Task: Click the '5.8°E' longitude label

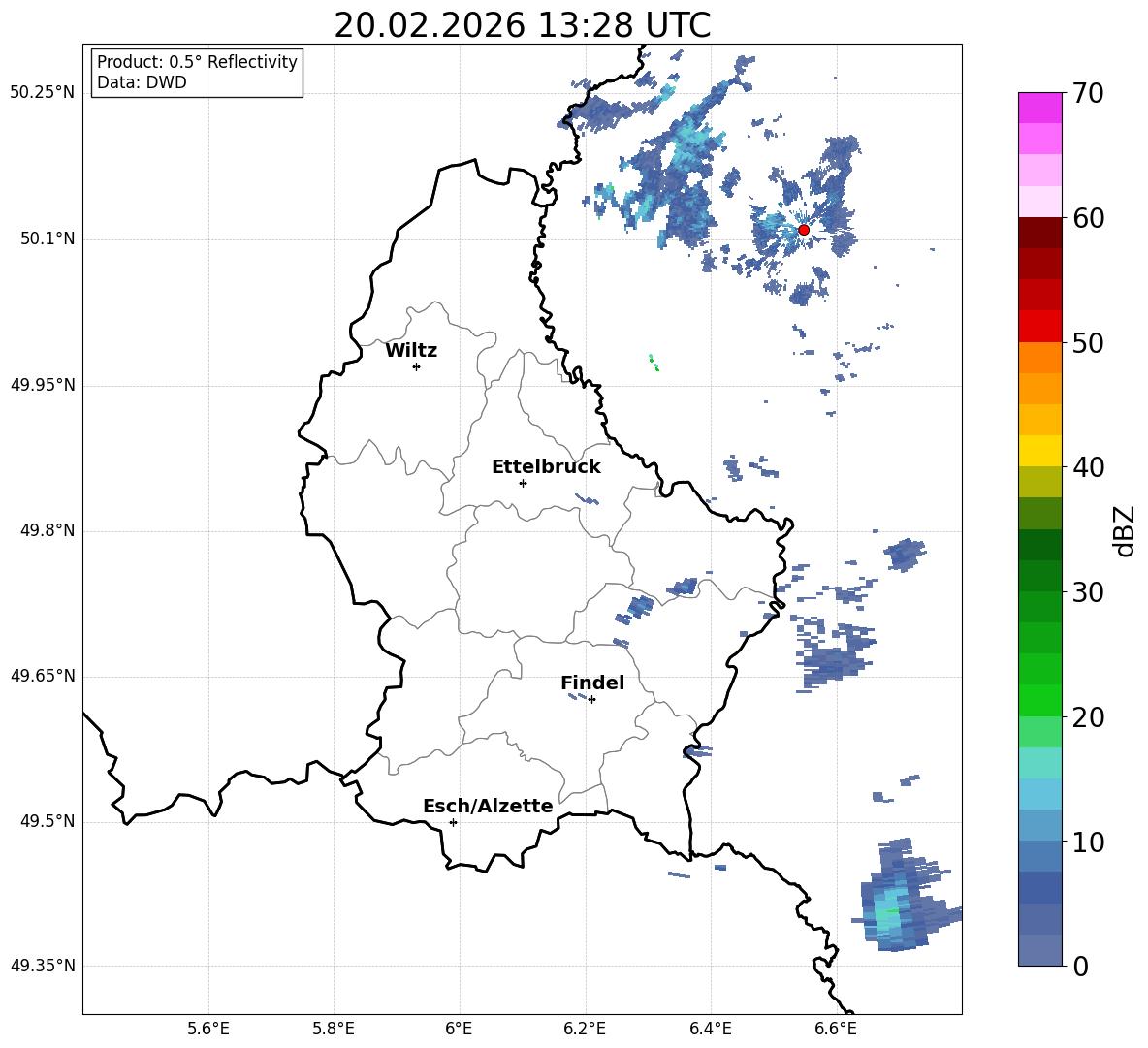Action: (334, 1029)
